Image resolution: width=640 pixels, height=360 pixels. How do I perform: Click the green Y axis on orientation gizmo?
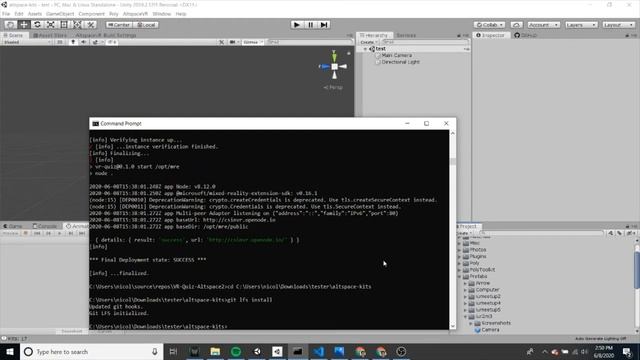point(334,56)
